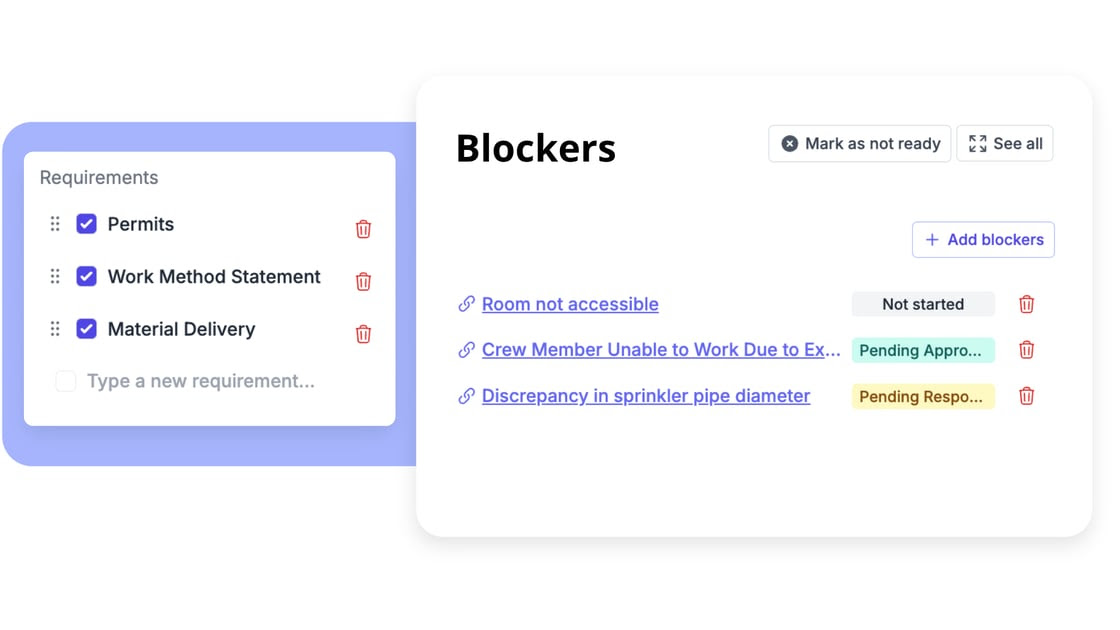Select the Material Delivery label
Image resolution: width=1120 pixels, height=630 pixels.
coord(181,329)
